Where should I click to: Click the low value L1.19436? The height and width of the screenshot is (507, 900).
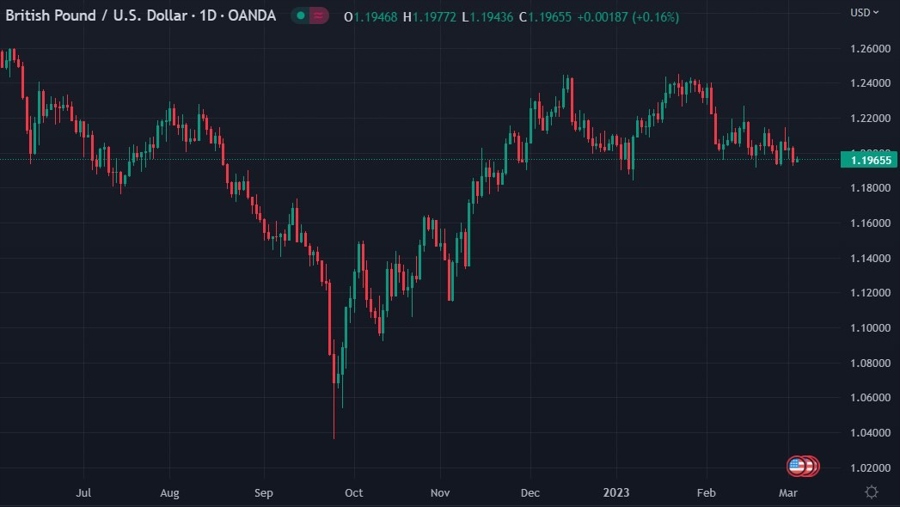point(487,17)
